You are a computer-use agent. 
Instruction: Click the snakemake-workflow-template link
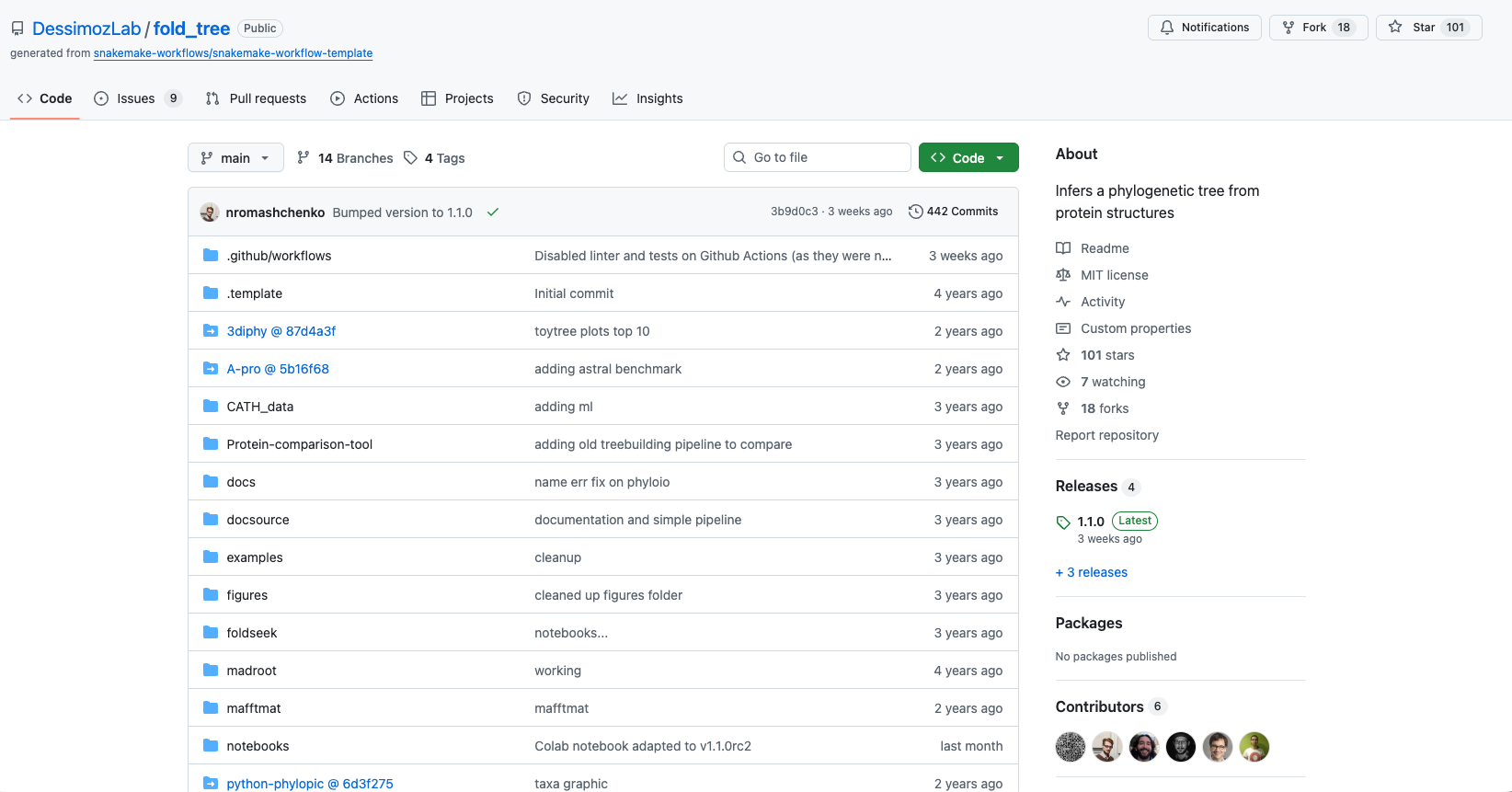pos(233,53)
